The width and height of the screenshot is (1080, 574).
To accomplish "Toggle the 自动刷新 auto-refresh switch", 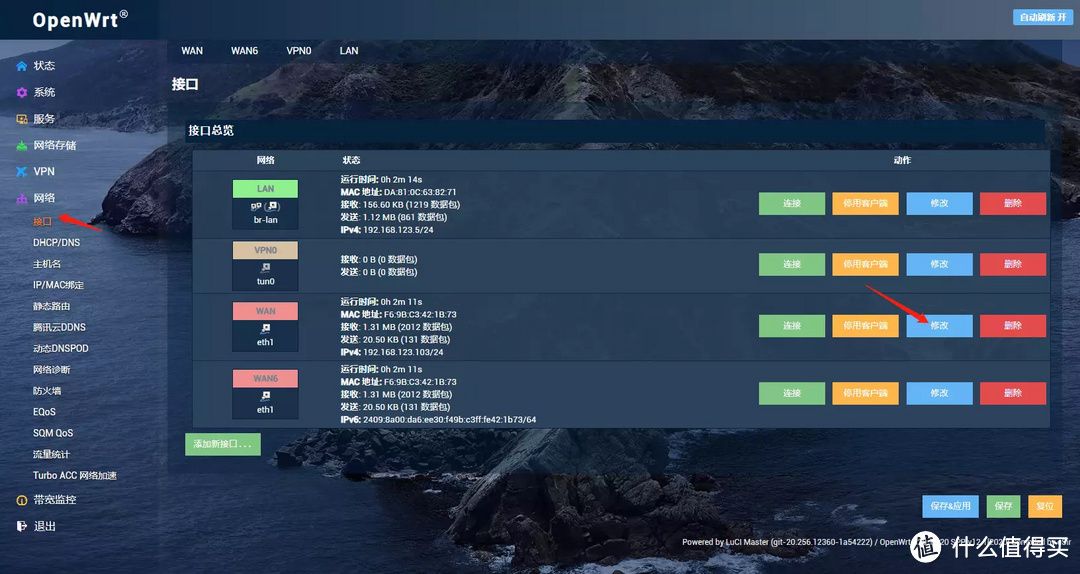I will (x=1043, y=17).
